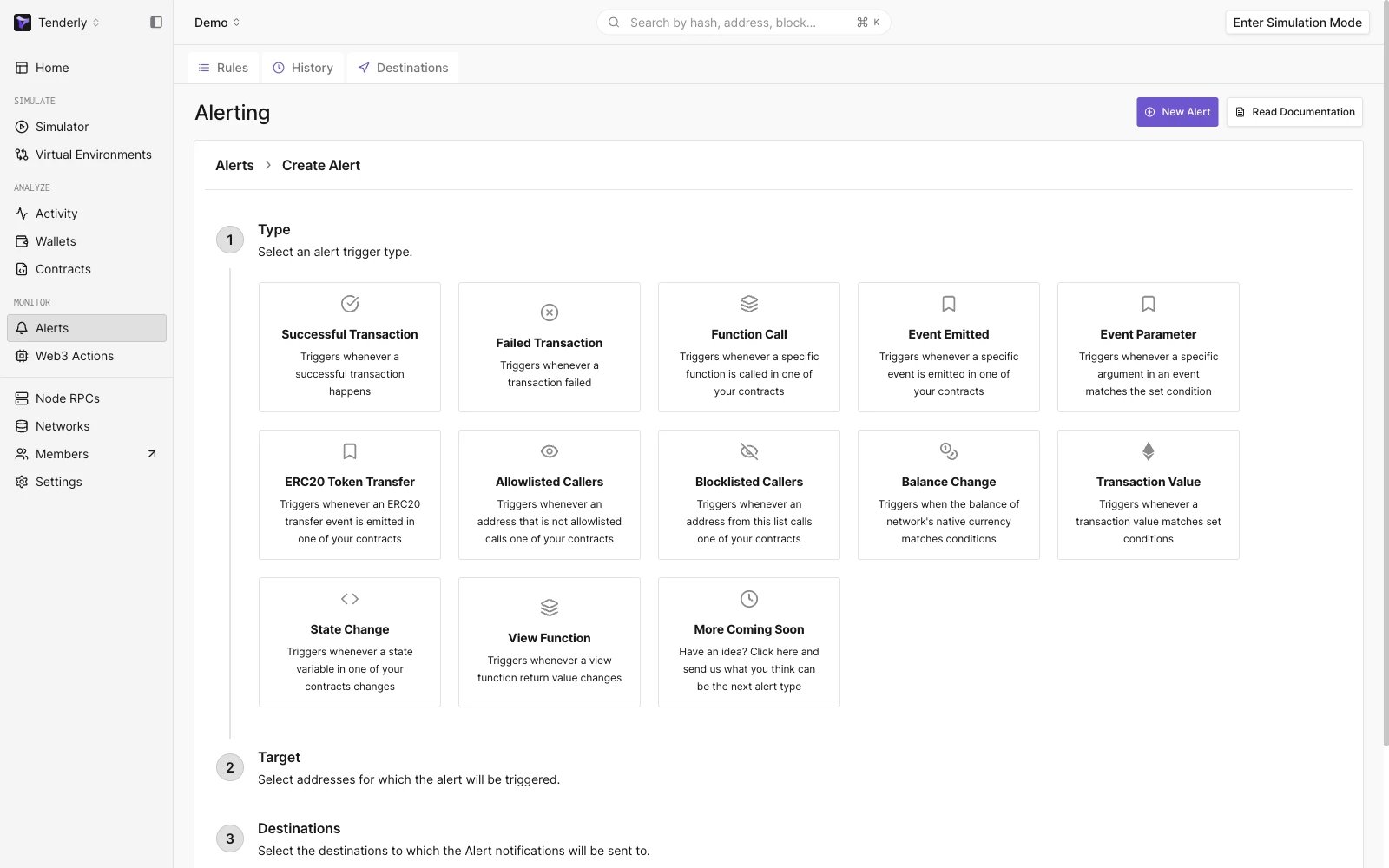
Task: Open Members external link arrow
Action: 152,454
